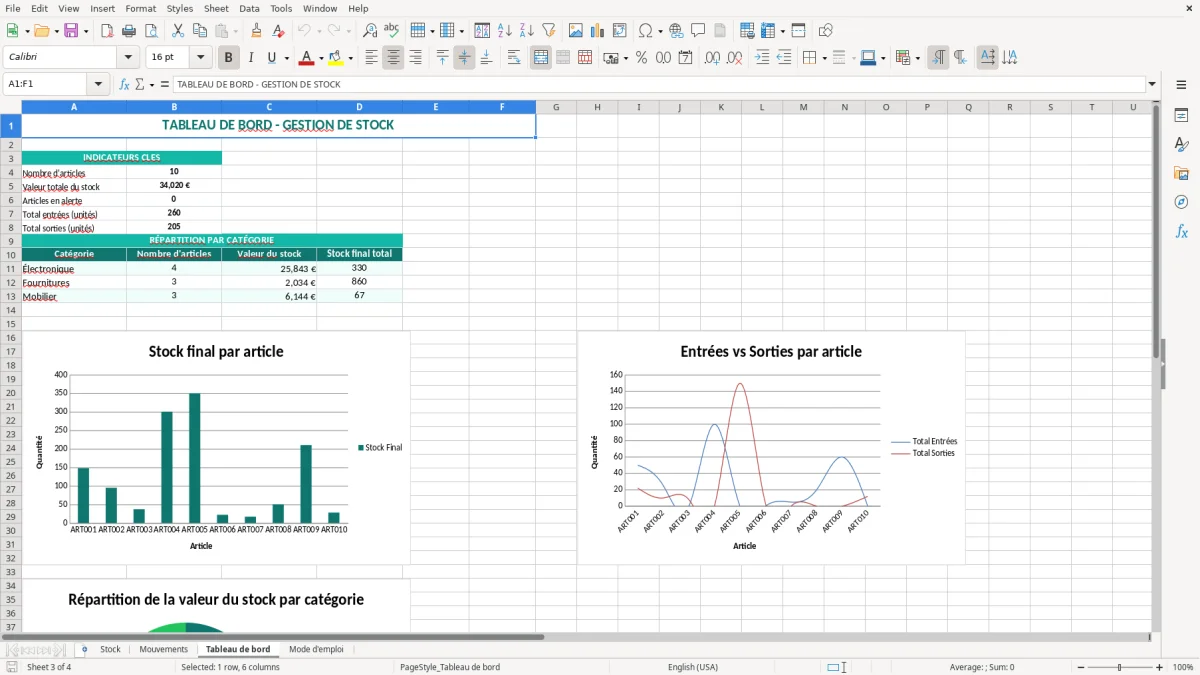
Task: Click the 100% zoom level text
Action: click(x=1182, y=667)
